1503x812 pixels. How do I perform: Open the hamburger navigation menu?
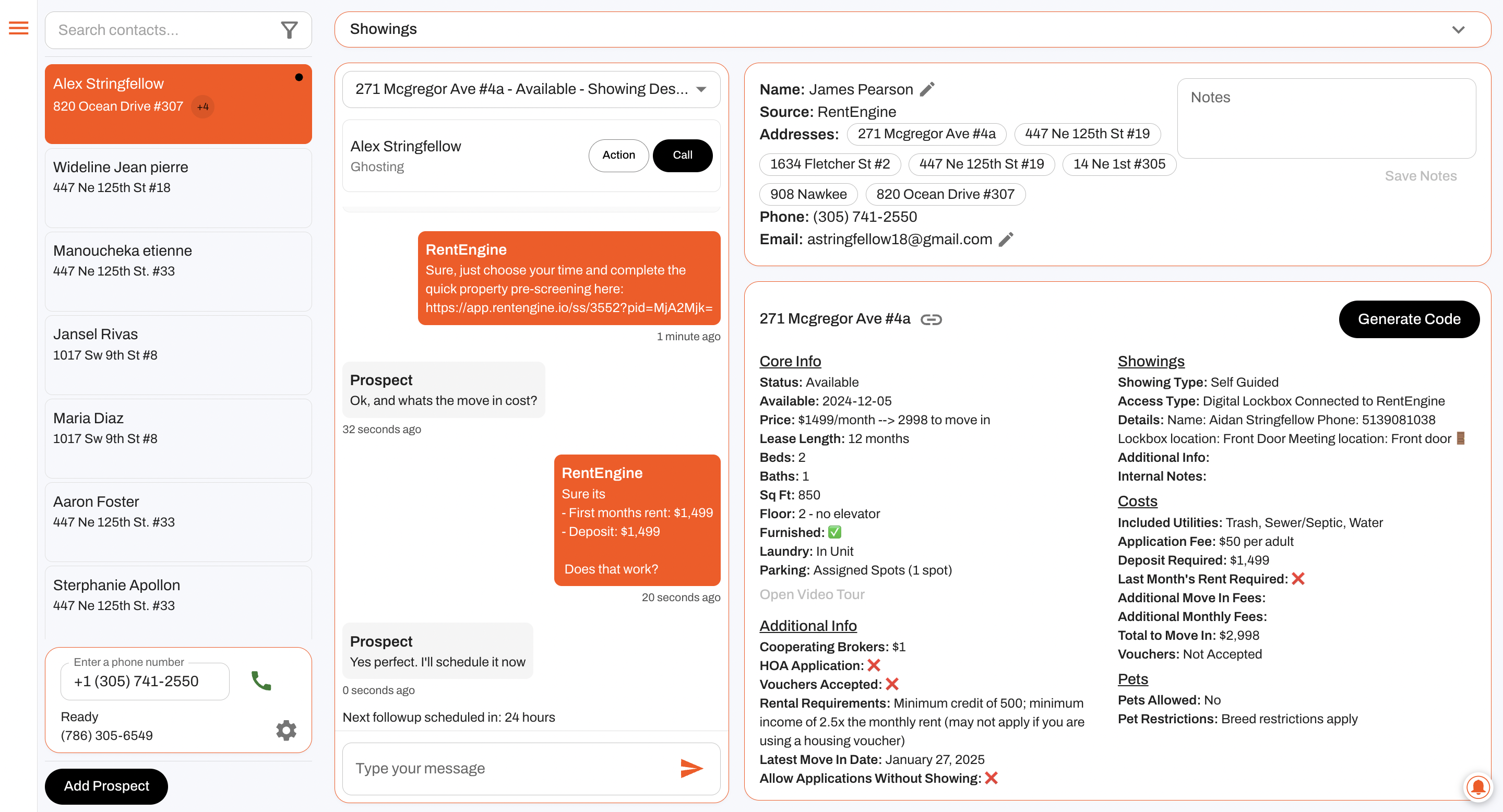pos(18,28)
